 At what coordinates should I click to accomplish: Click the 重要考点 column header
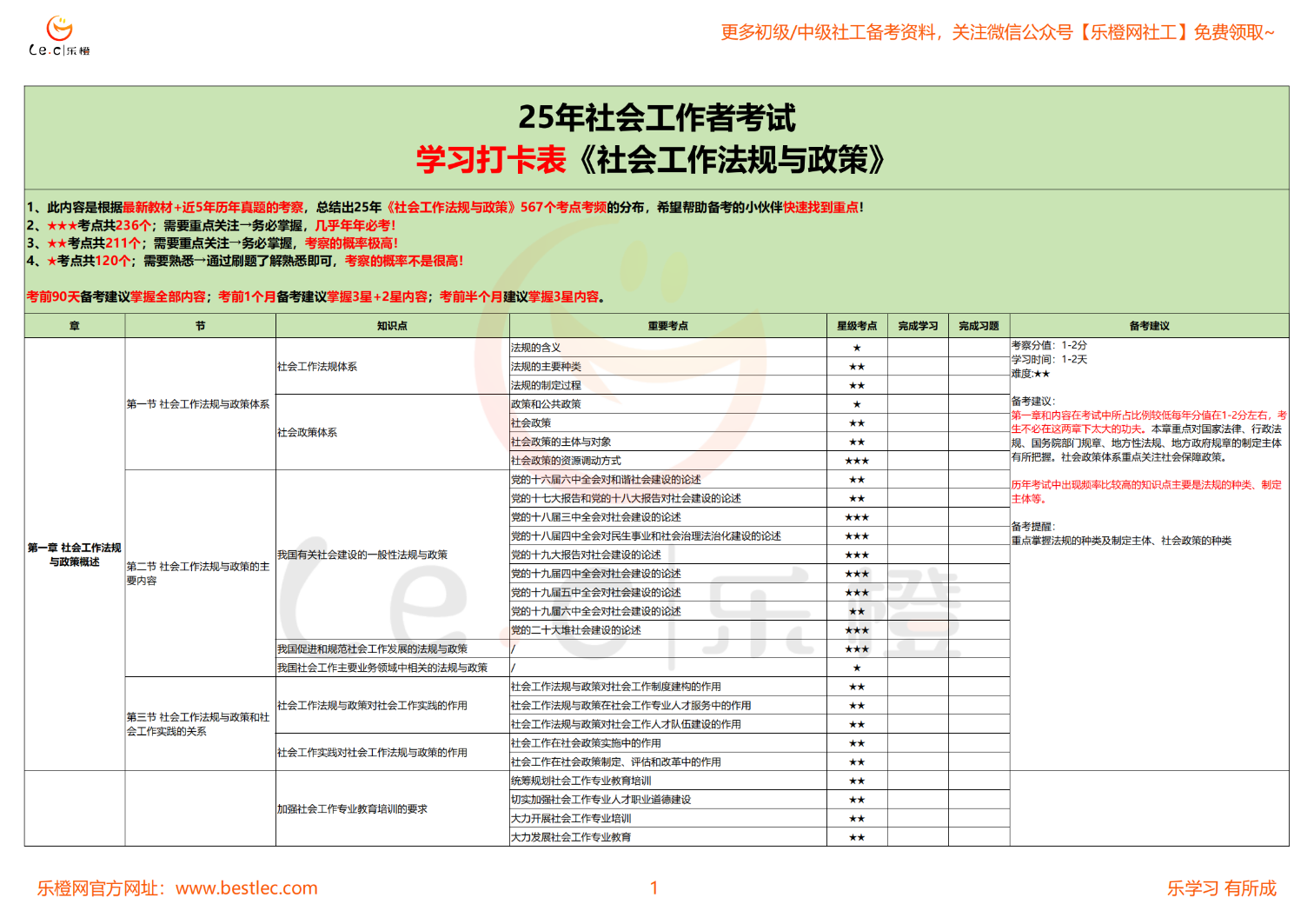(x=668, y=326)
